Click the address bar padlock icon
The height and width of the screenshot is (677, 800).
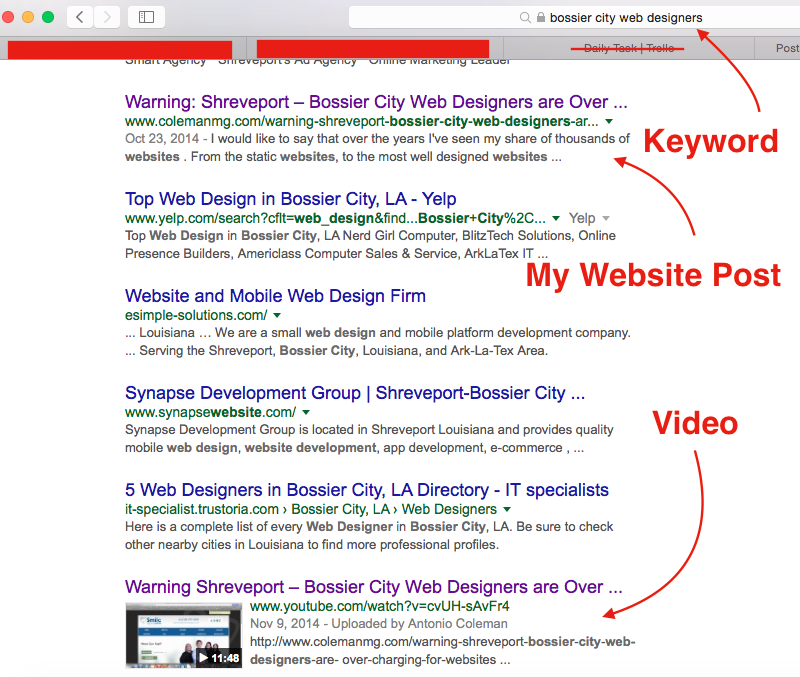pyautogui.click(x=541, y=18)
